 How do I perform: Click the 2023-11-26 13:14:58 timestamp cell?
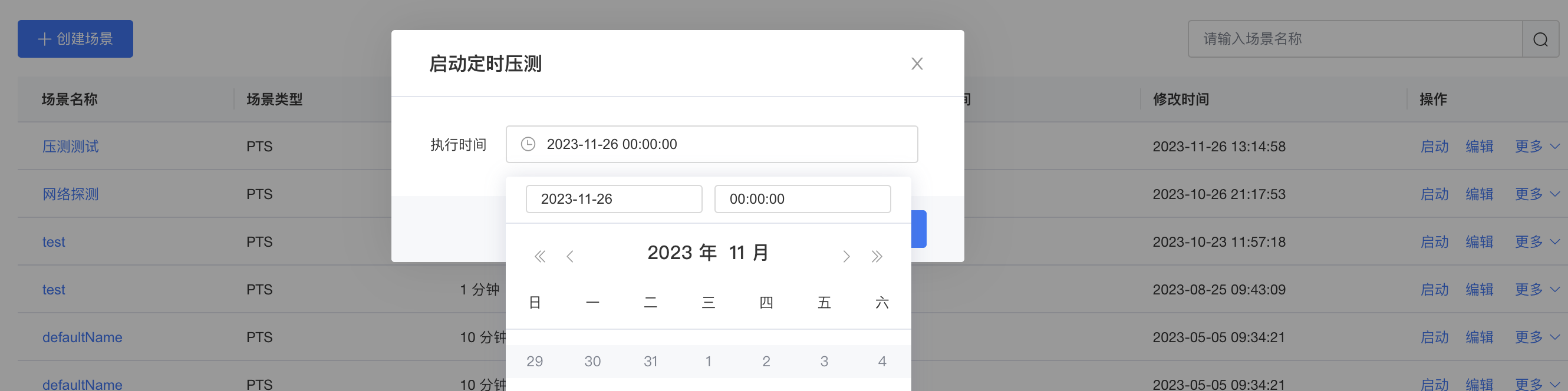pyautogui.click(x=1219, y=147)
